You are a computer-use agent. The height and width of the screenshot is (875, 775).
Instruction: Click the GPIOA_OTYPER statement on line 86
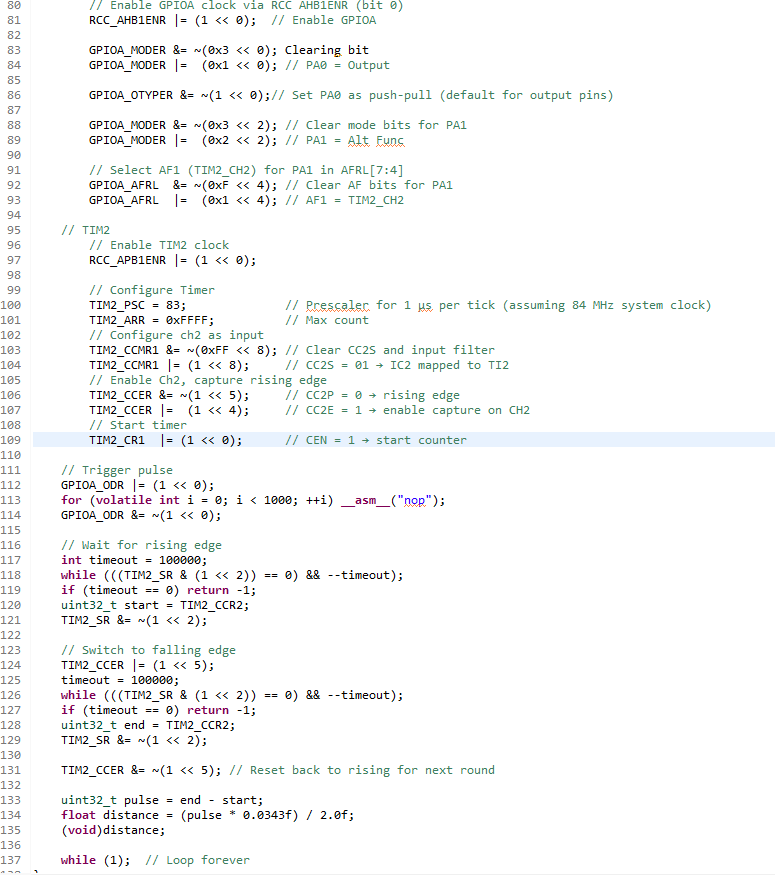179,95
